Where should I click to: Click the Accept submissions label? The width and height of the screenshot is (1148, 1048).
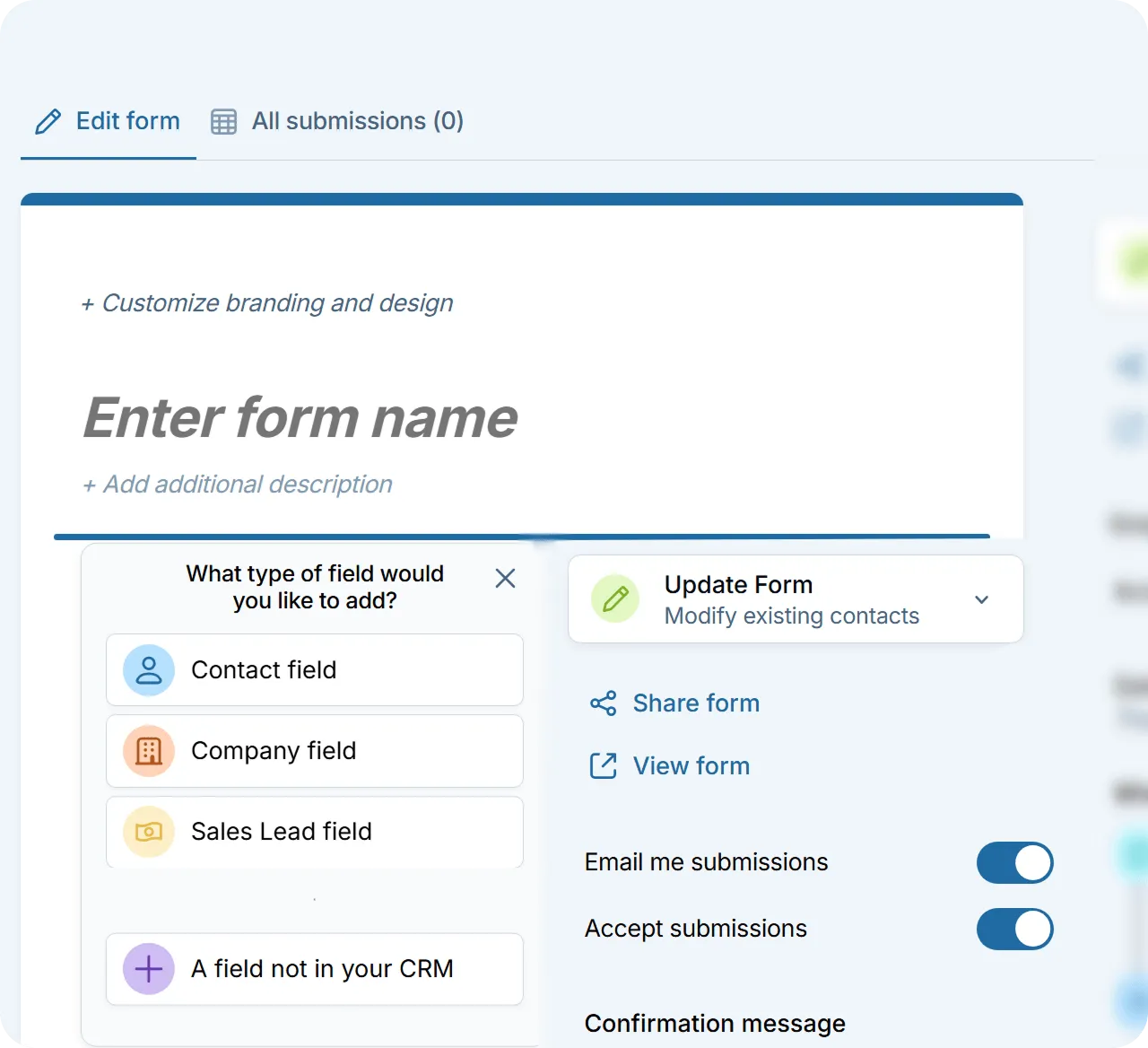(696, 929)
